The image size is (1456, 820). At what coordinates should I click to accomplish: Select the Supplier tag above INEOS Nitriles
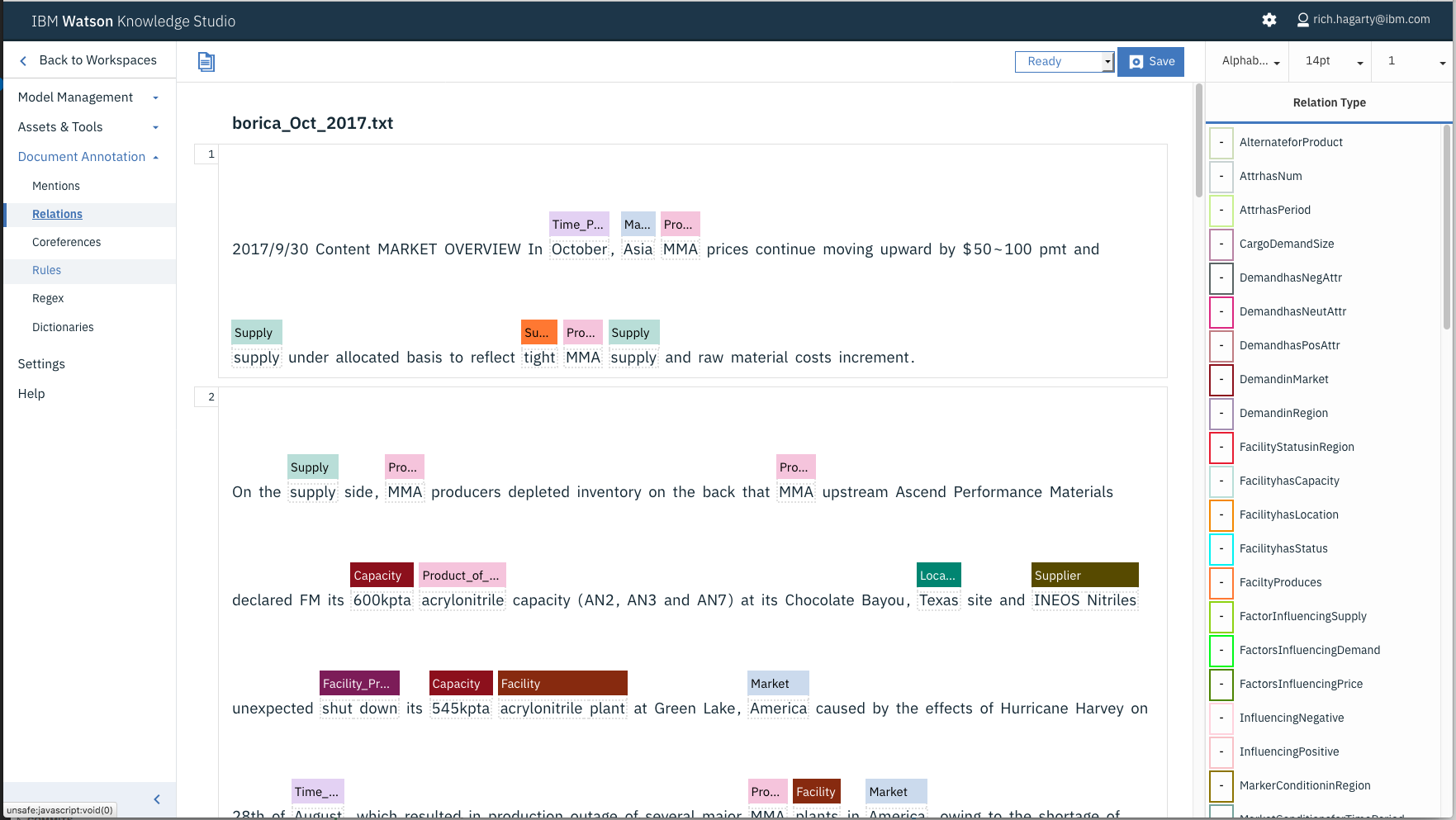click(x=1085, y=576)
